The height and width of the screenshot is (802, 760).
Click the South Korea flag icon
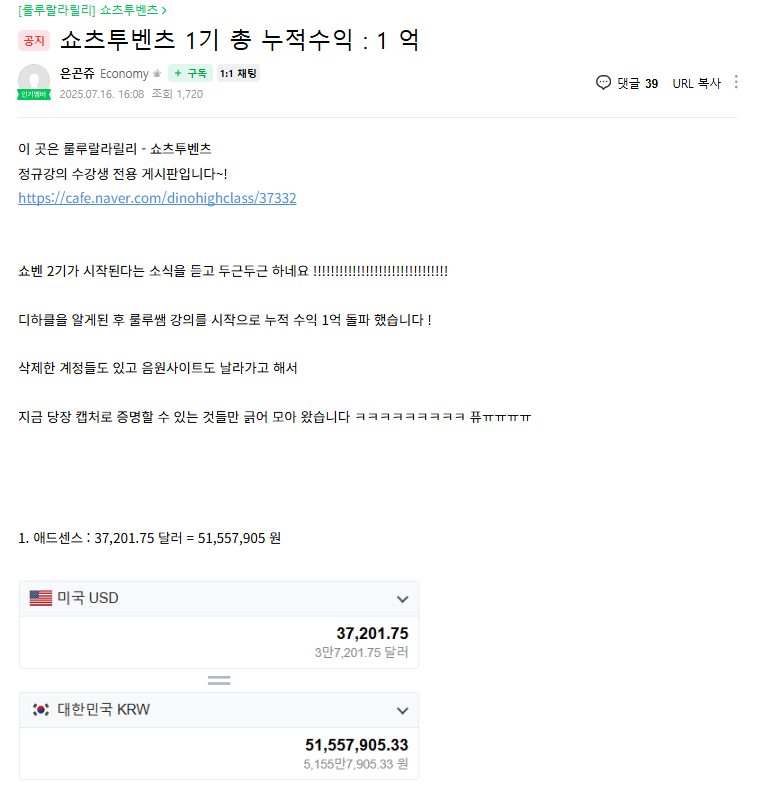point(41,709)
